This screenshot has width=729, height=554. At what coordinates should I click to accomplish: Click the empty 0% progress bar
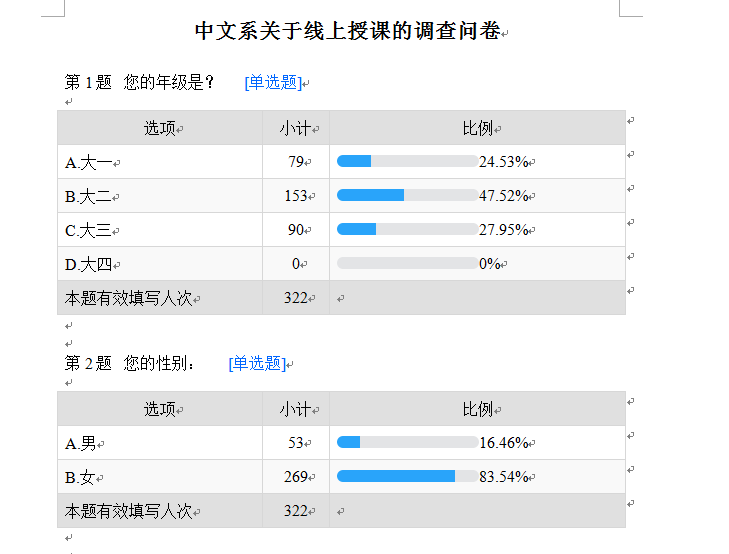tap(407, 263)
